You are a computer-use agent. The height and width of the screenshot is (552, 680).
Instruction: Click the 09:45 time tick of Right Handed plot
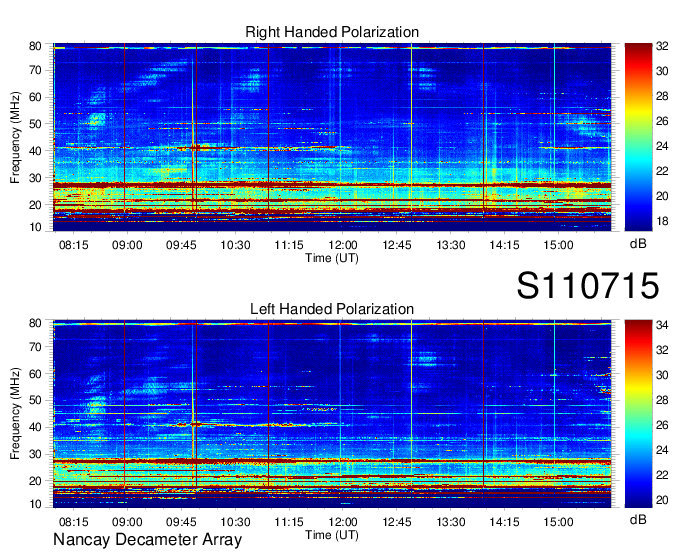[x=181, y=245]
